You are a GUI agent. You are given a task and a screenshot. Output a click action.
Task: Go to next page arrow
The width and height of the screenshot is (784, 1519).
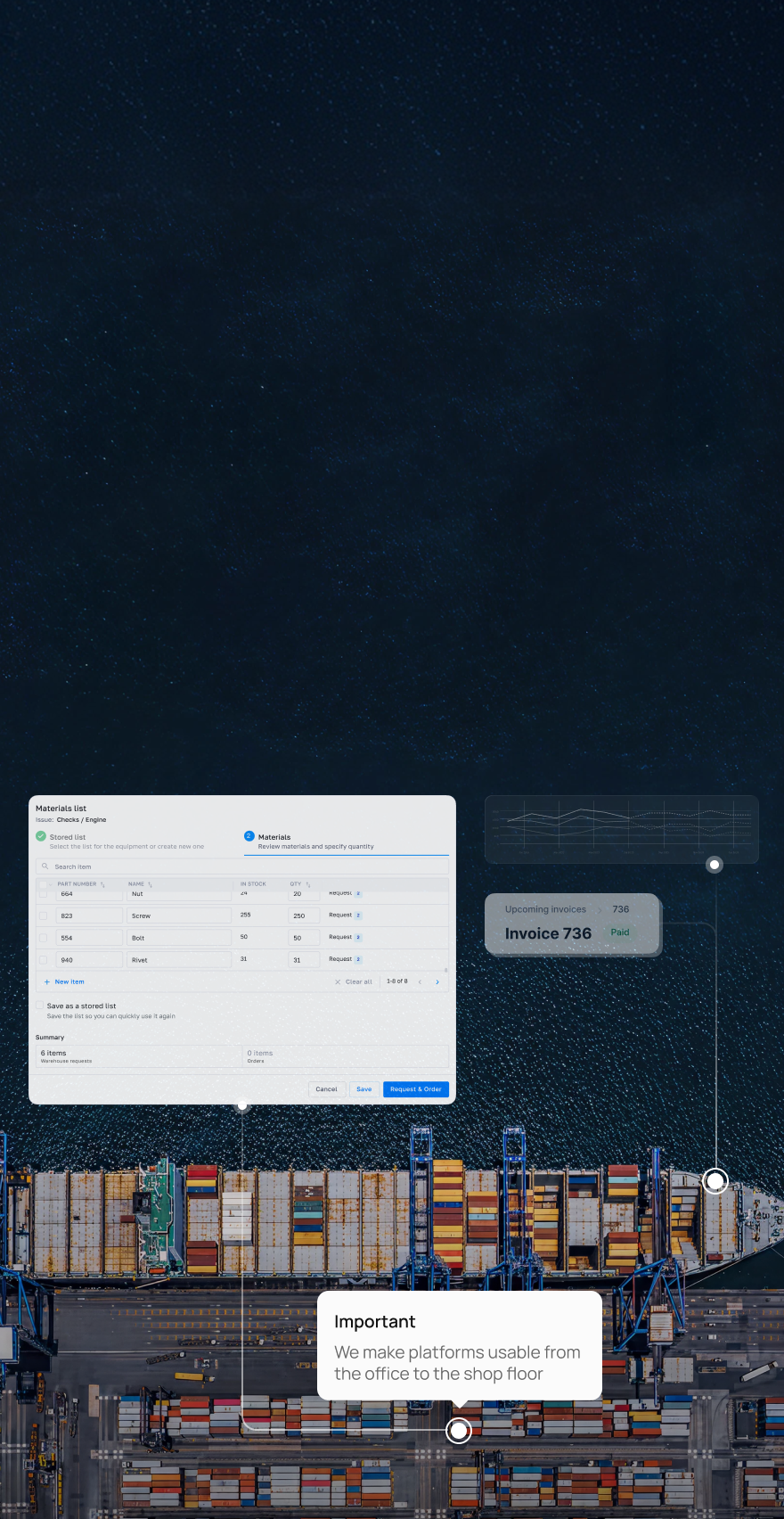[x=437, y=981]
